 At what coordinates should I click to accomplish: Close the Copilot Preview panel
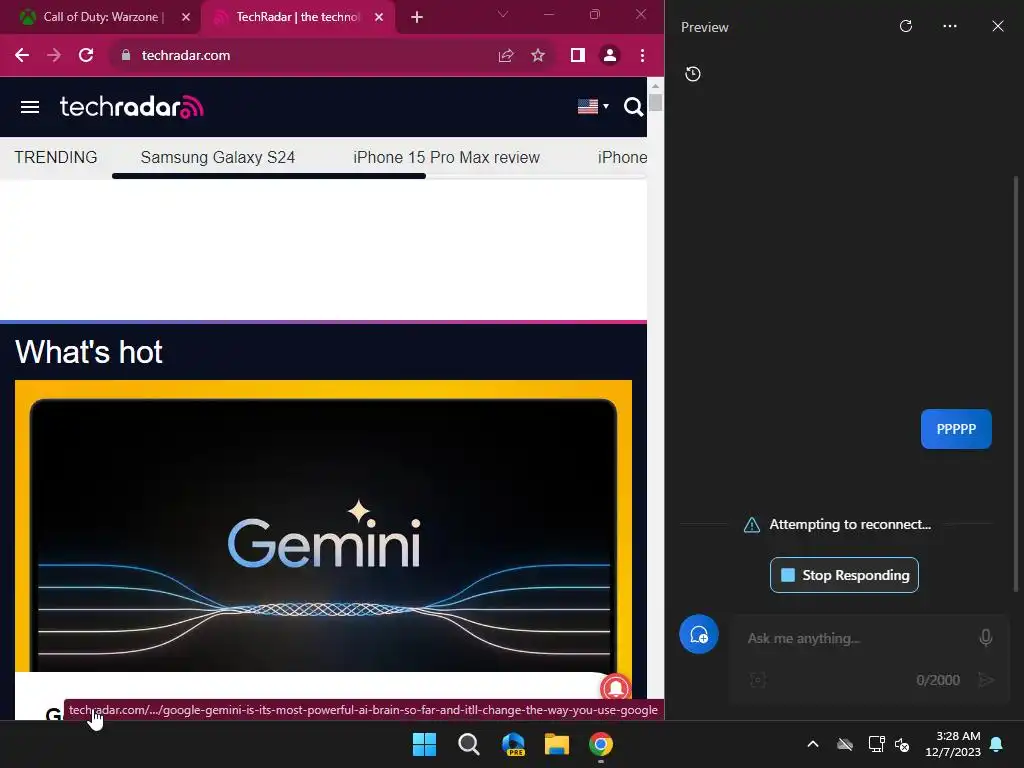pos(998,26)
